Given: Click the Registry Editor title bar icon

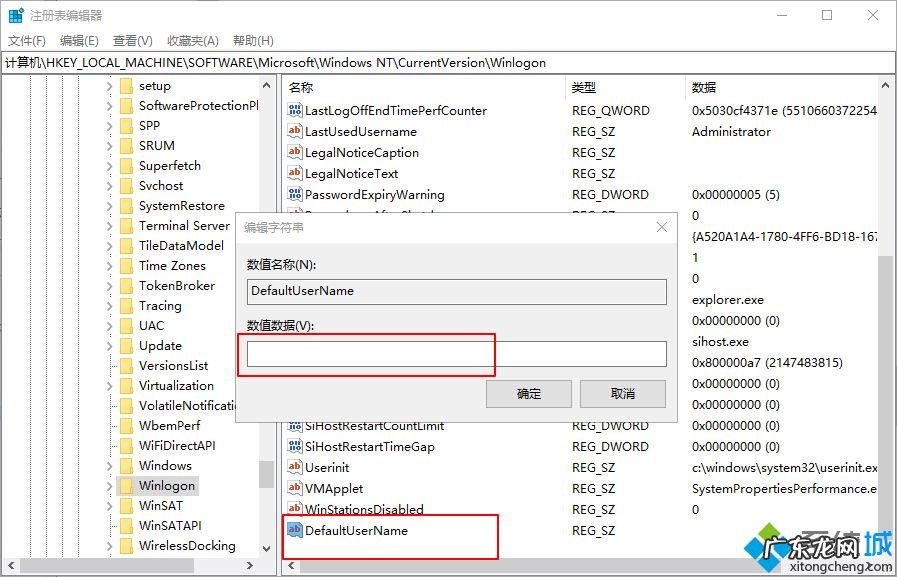Looking at the screenshot, I should pos(13,15).
